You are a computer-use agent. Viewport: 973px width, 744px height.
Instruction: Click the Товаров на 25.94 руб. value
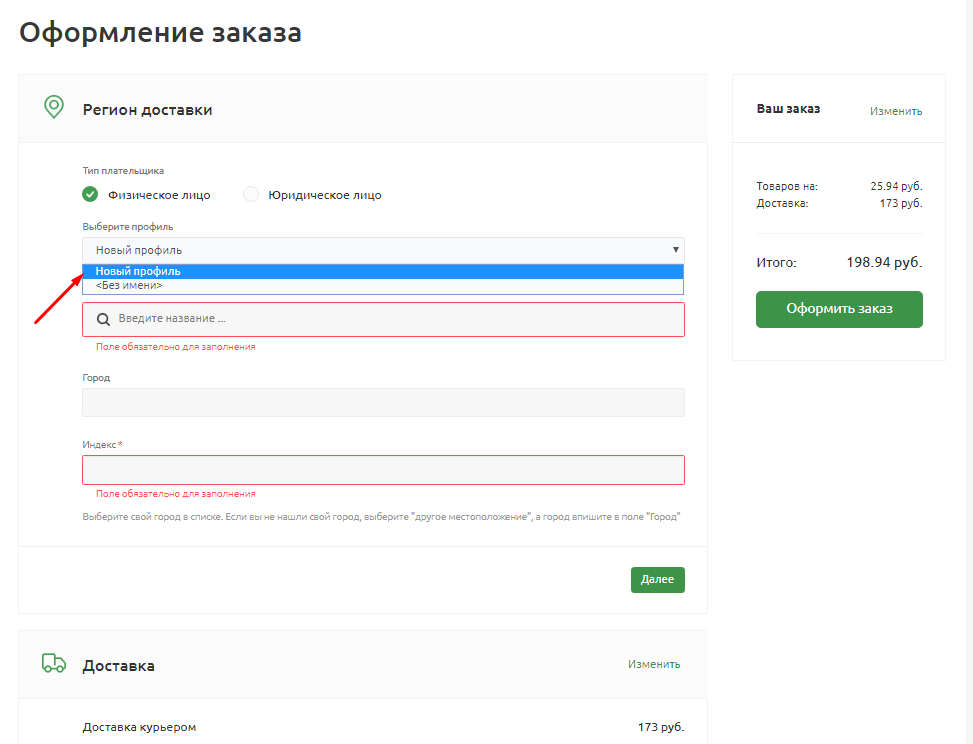coord(896,186)
